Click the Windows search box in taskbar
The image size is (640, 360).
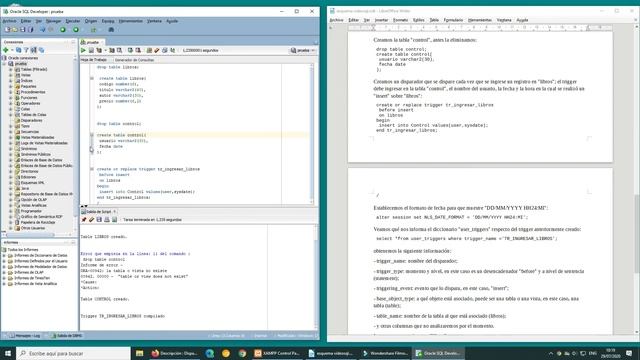(x=73, y=353)
